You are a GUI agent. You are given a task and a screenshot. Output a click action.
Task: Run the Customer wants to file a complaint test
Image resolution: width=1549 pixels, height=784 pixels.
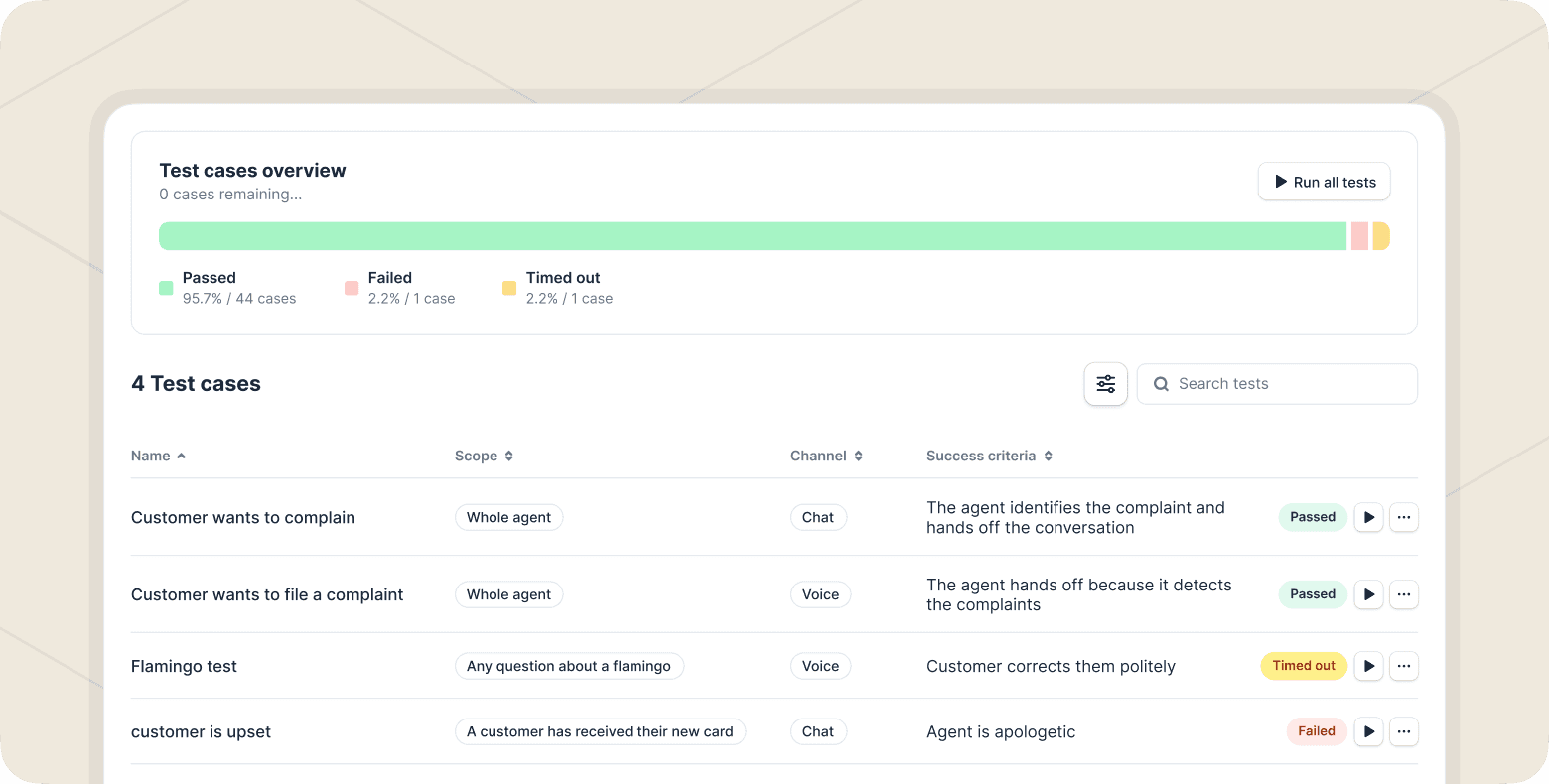pos(1369,594)
